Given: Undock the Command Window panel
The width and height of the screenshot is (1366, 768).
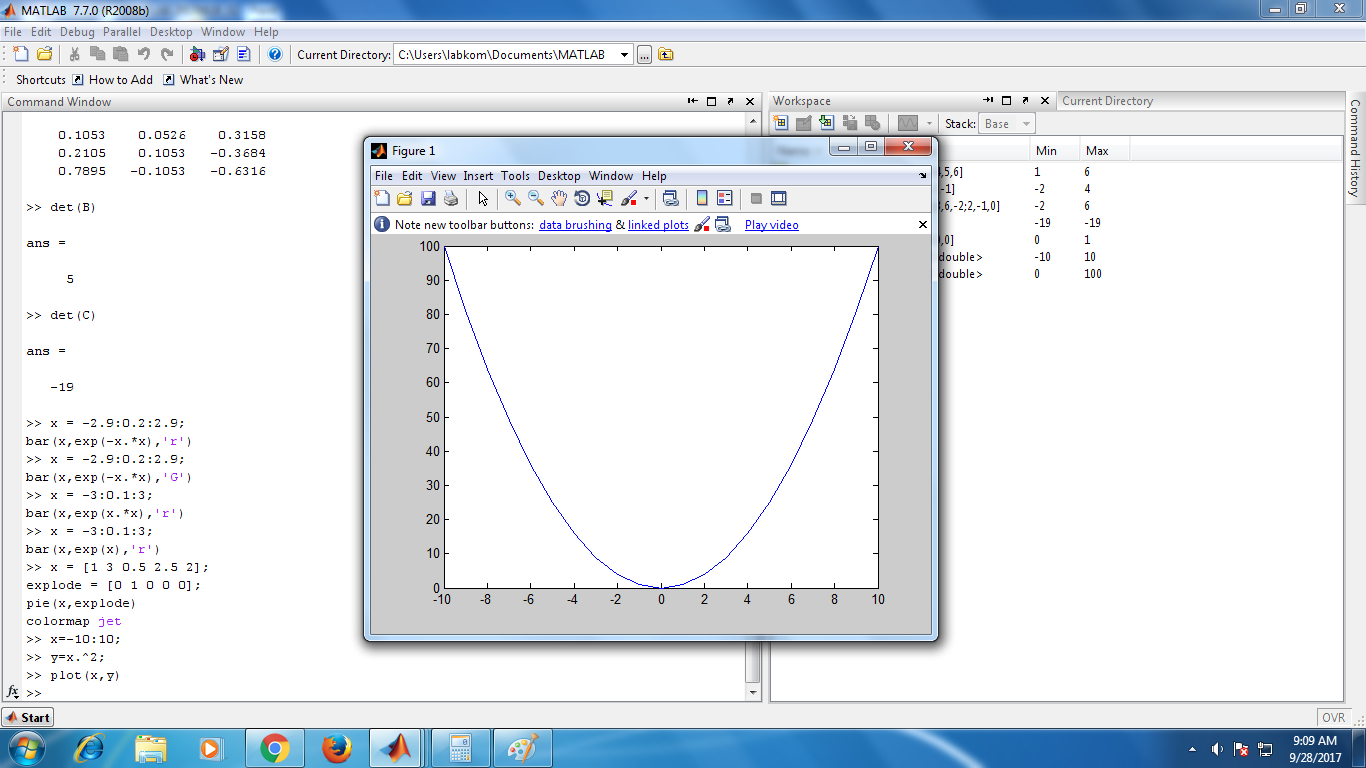Looking at the screenshot, I should click(731, 101).
